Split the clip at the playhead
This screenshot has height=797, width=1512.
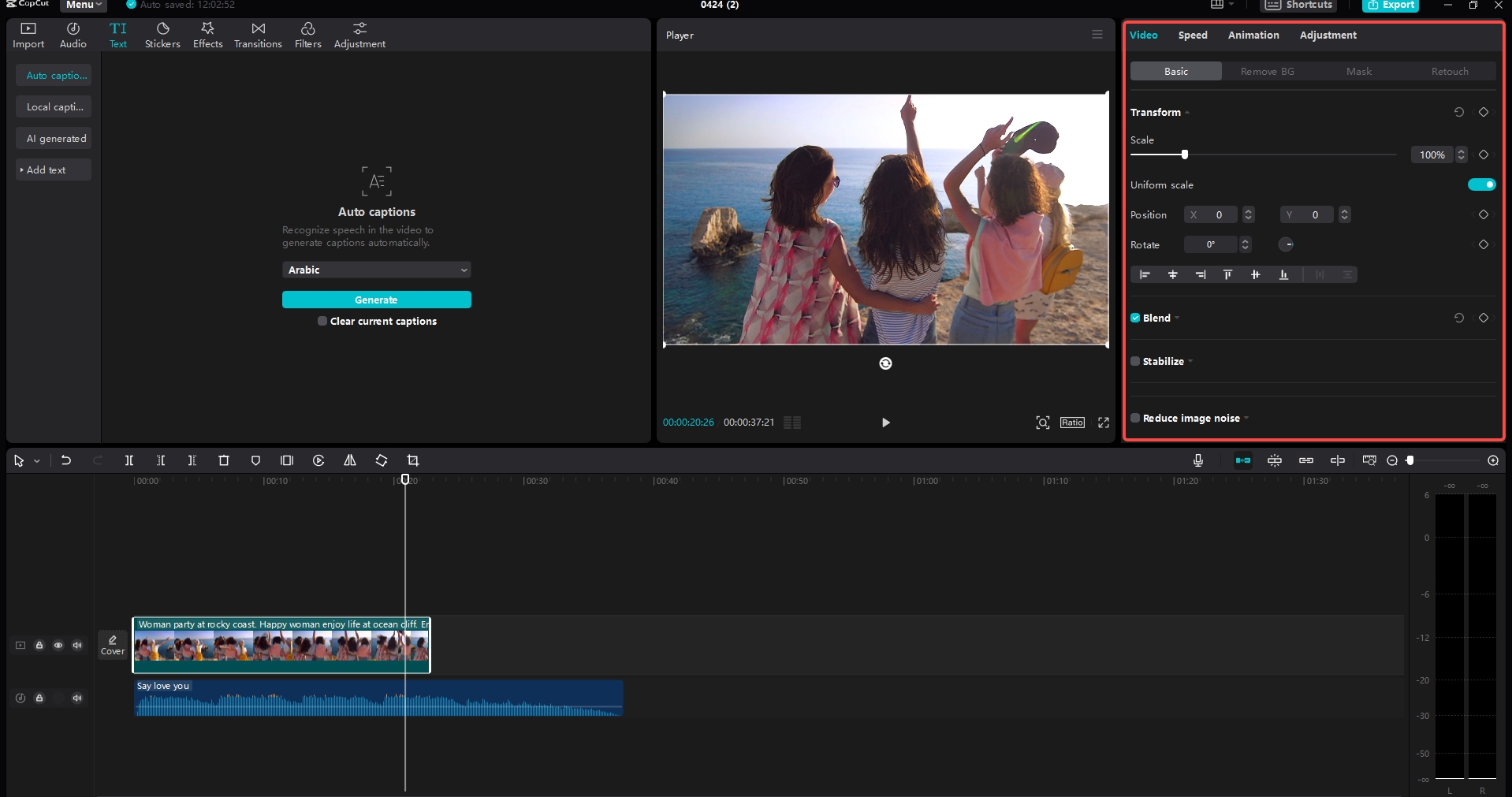[128, 461]
